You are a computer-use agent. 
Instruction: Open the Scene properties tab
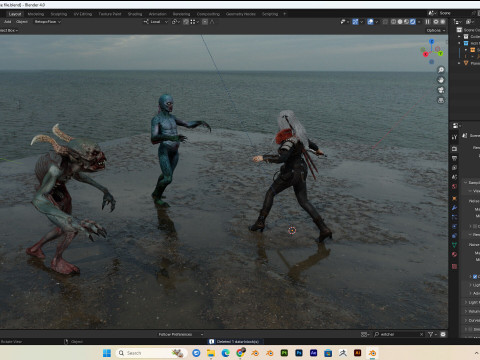coord(454,177)
